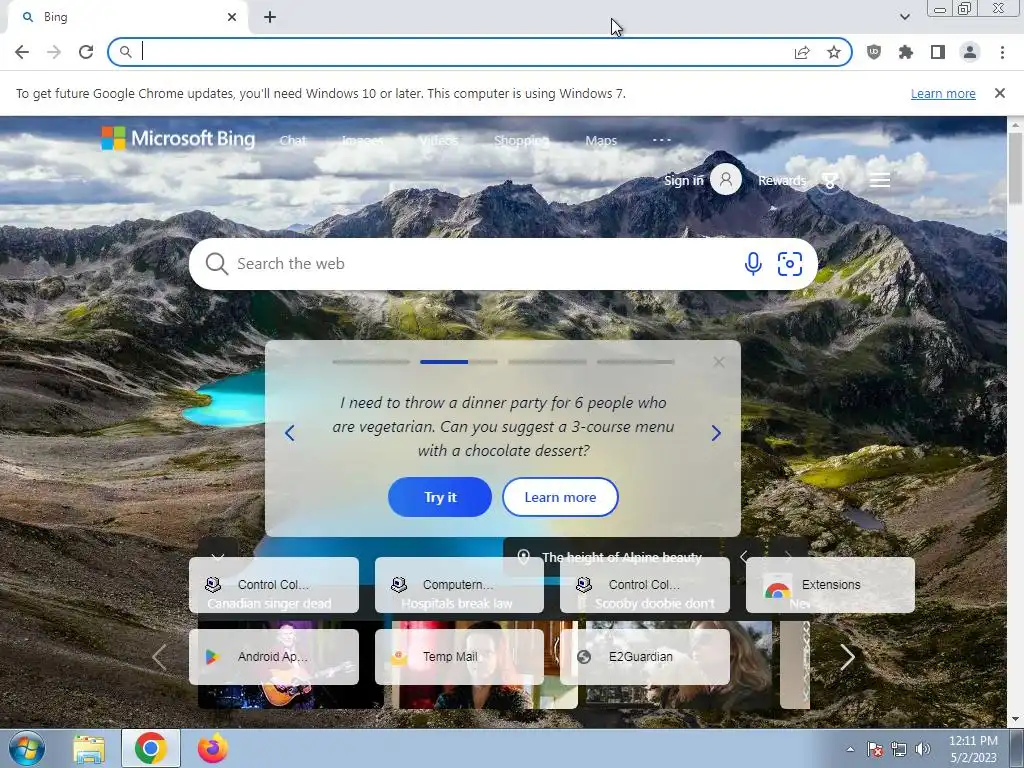
Task: Show previous chat suggestion with left arrow
Action: point(290,433)
